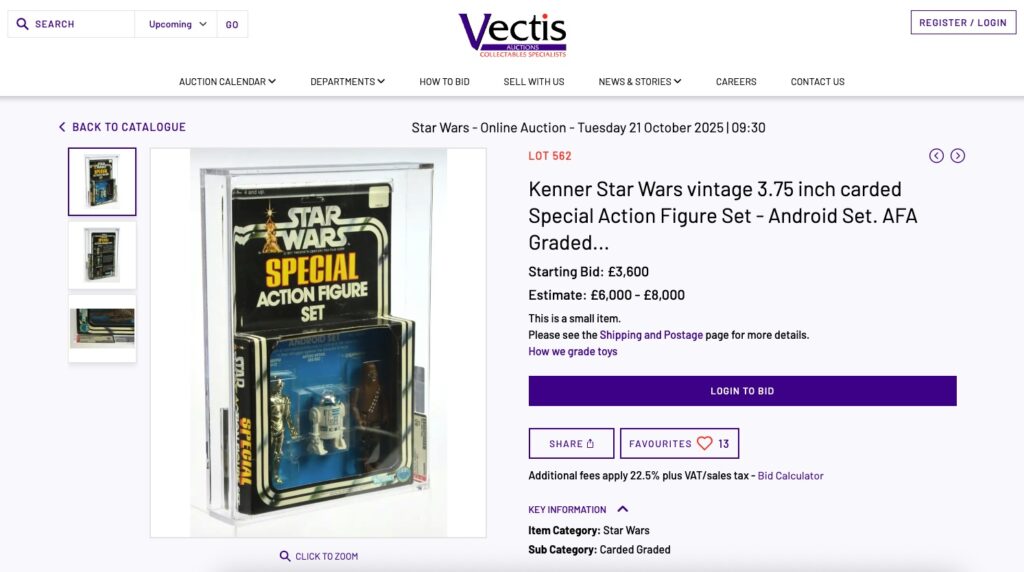
Task: Go to previous lot arrow icon
Action: tap(936, 155)
